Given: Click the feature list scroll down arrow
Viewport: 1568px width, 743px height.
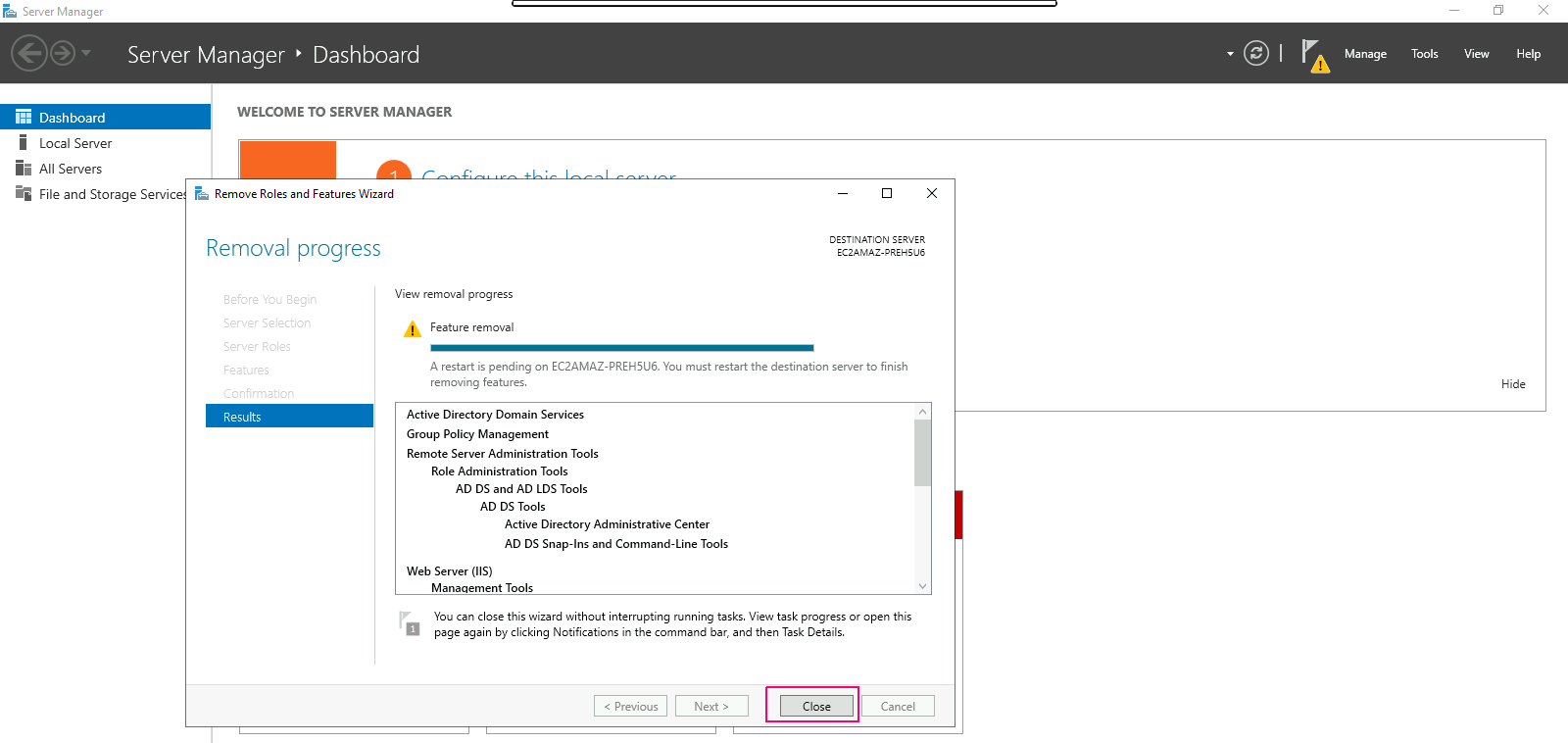Looking at the screenshot, I should [x=922, y=586].
